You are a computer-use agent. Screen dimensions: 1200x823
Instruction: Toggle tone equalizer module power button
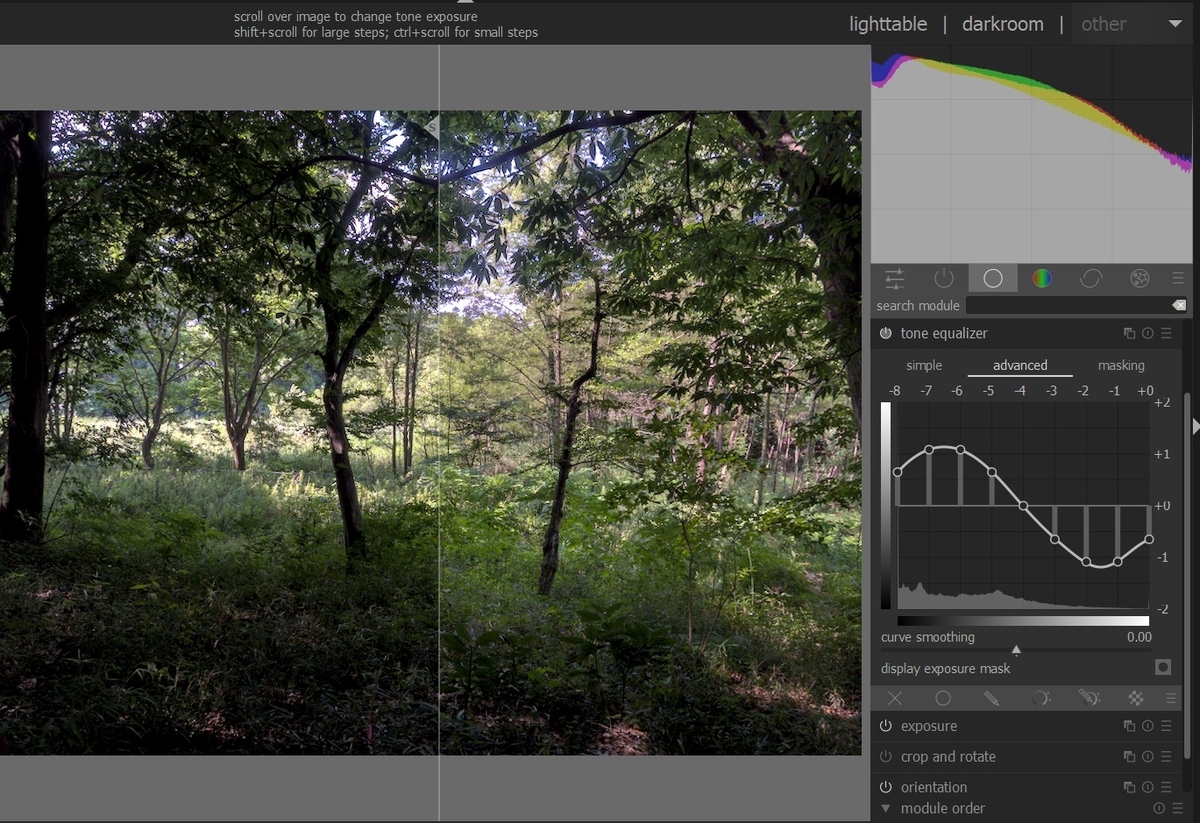click(886, 334)
